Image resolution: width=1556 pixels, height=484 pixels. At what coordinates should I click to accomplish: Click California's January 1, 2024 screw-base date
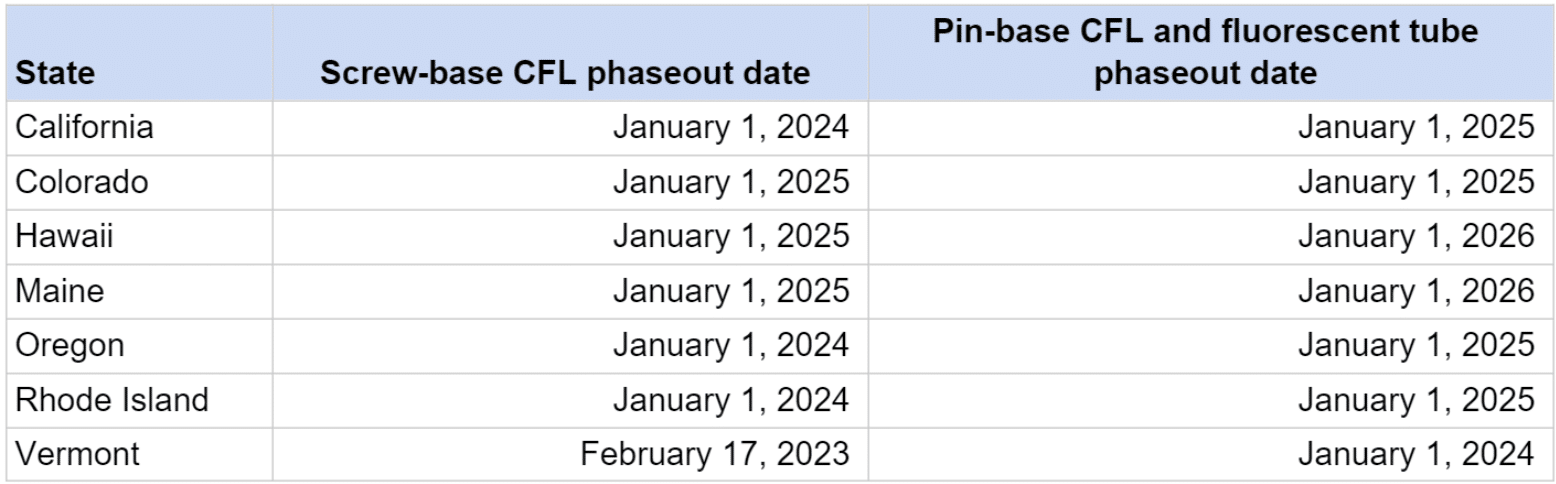731,127
